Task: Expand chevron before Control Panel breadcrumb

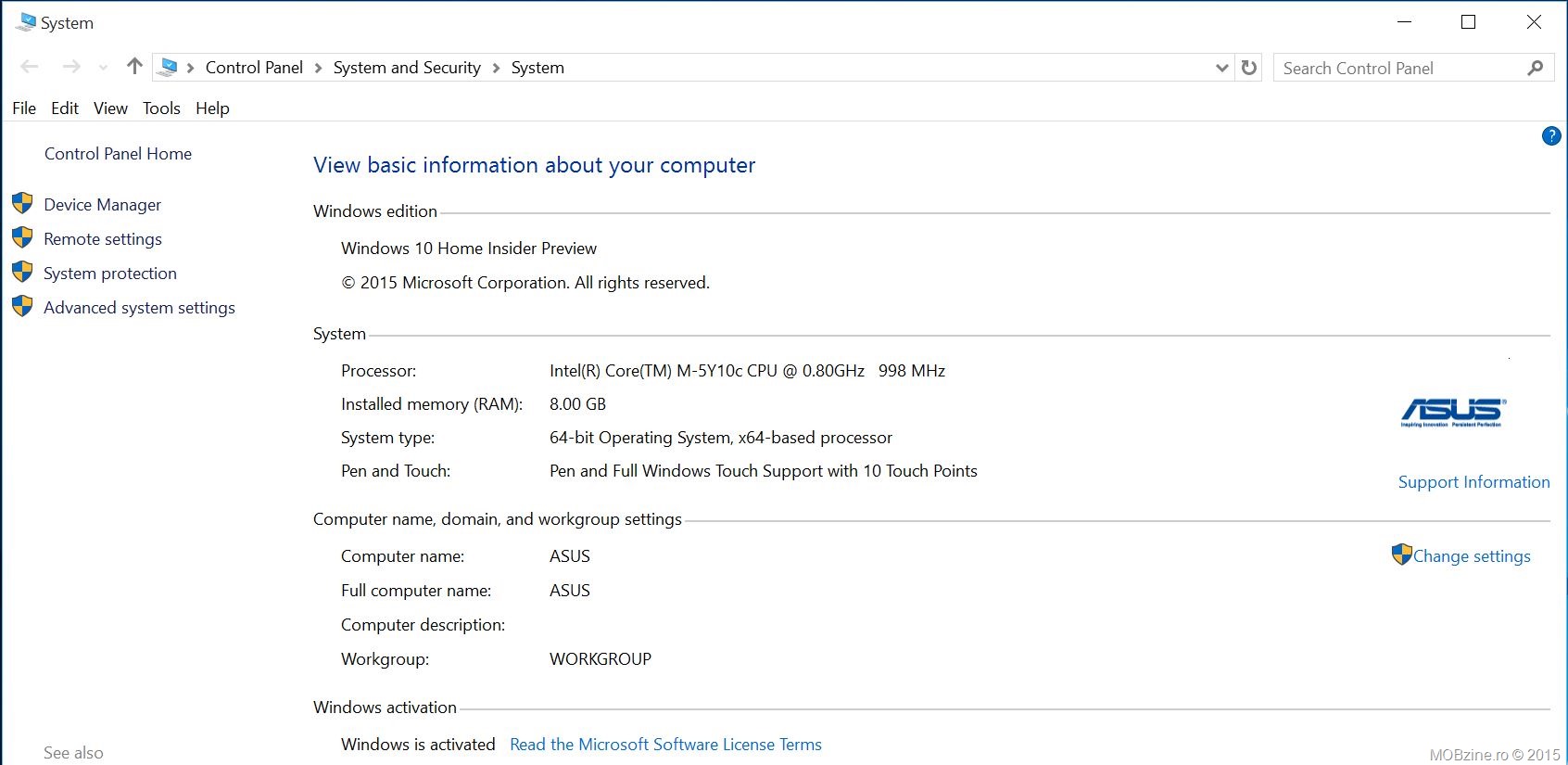Action: click(x=190, y=68)
